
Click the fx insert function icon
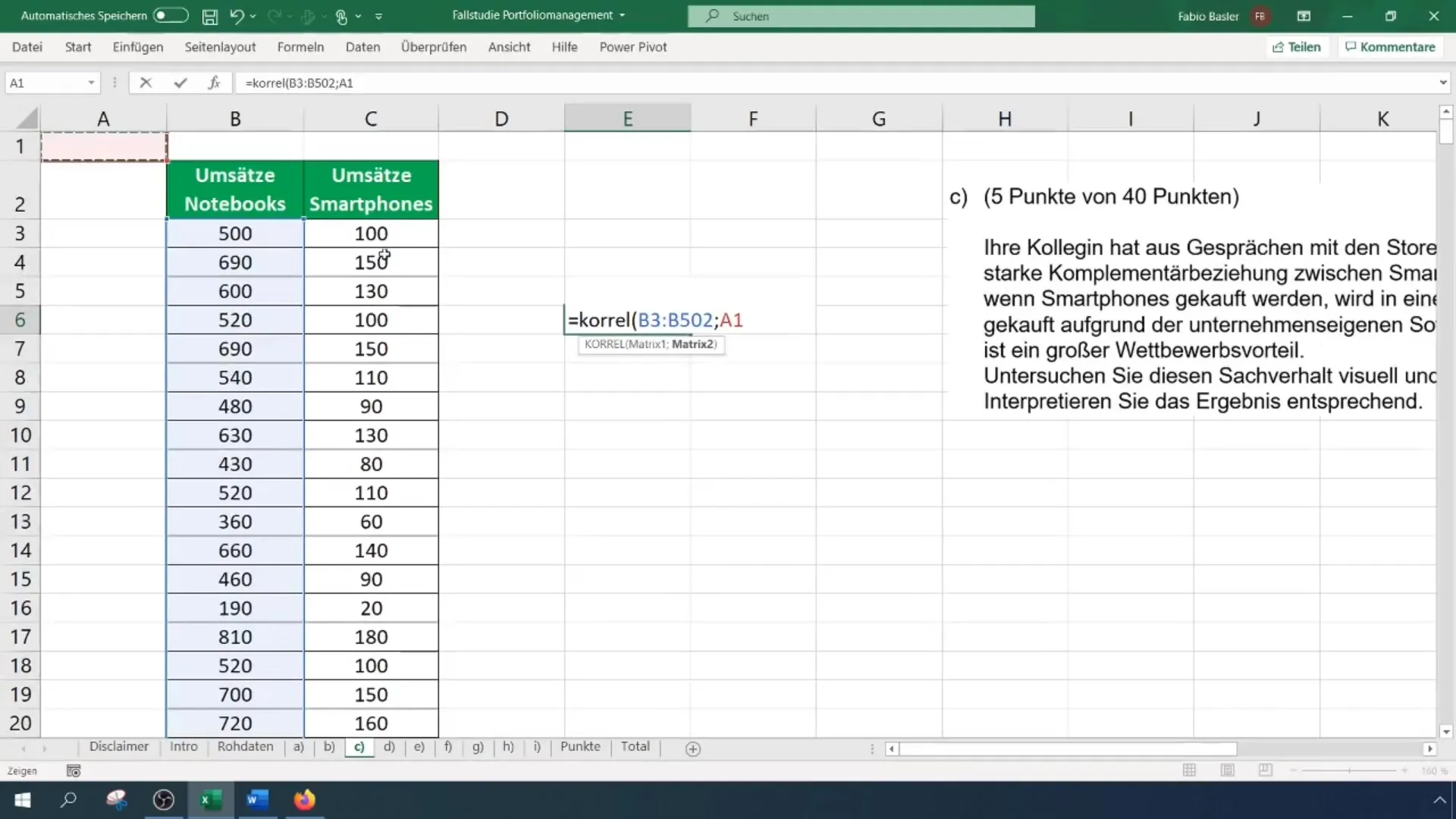(x=214, y=83)
